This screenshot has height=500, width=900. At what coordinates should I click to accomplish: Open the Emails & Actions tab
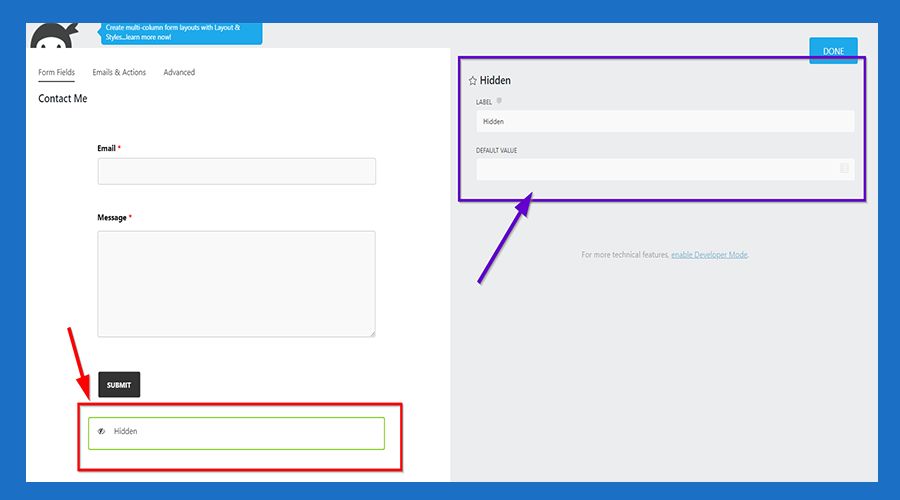pos(119,73)
